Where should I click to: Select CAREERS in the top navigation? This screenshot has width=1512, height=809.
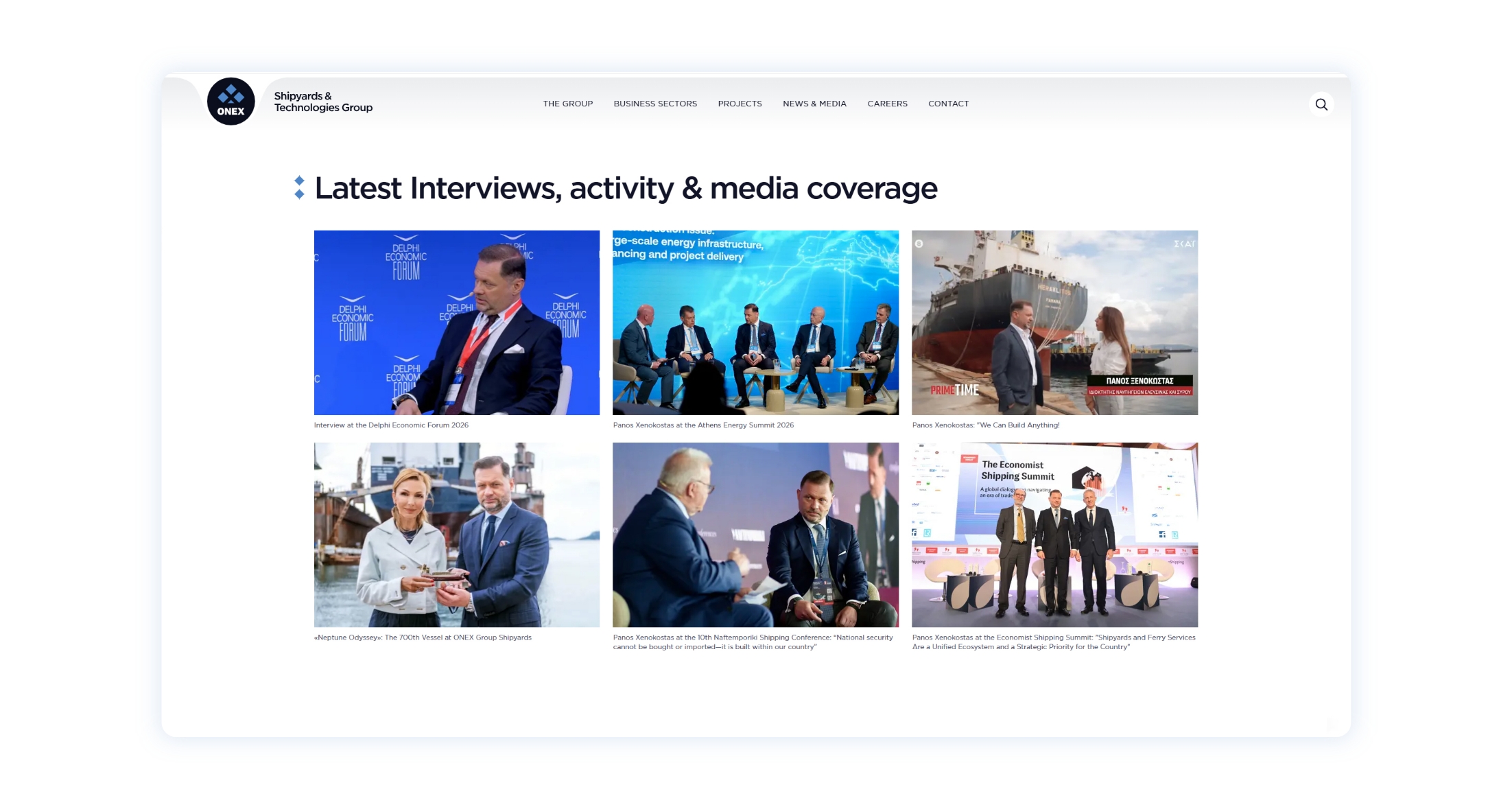[x=887, y=104]
